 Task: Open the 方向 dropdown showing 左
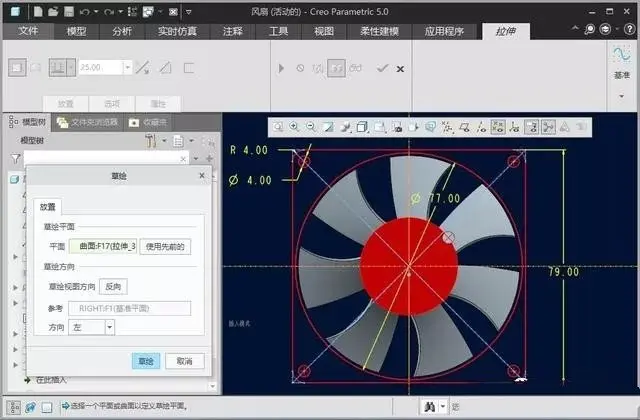(x=92, y=327)
